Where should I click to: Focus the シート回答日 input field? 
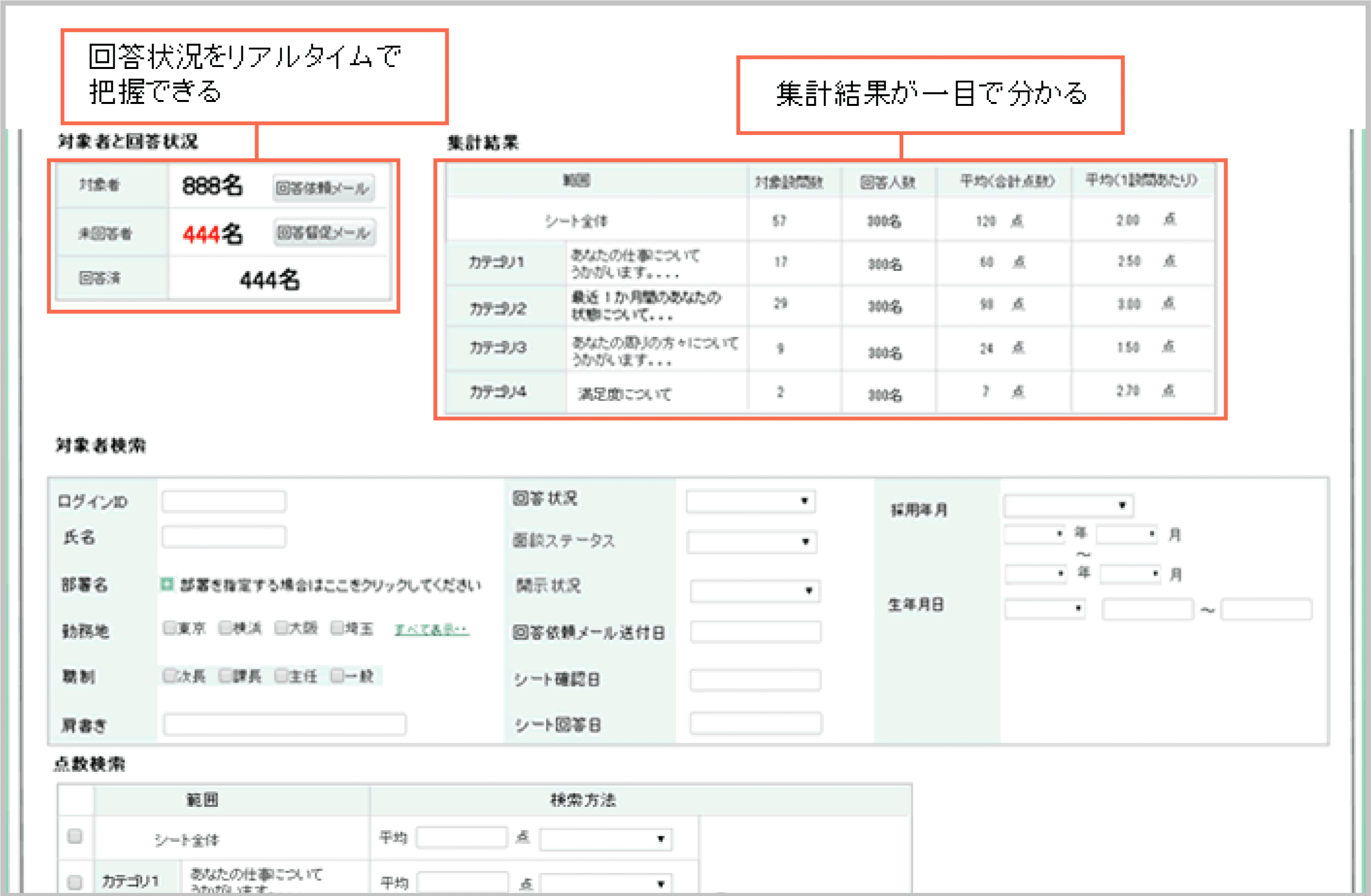[x=756, y=723]
